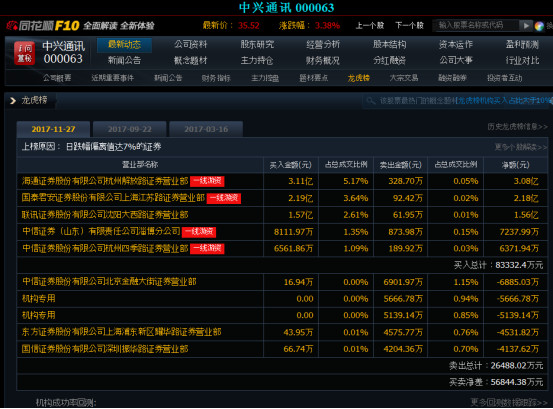The height and width of the screenshot is (409, 553).
Task: Open the 主力持仓 menu
Action: [x=257, y=60]
